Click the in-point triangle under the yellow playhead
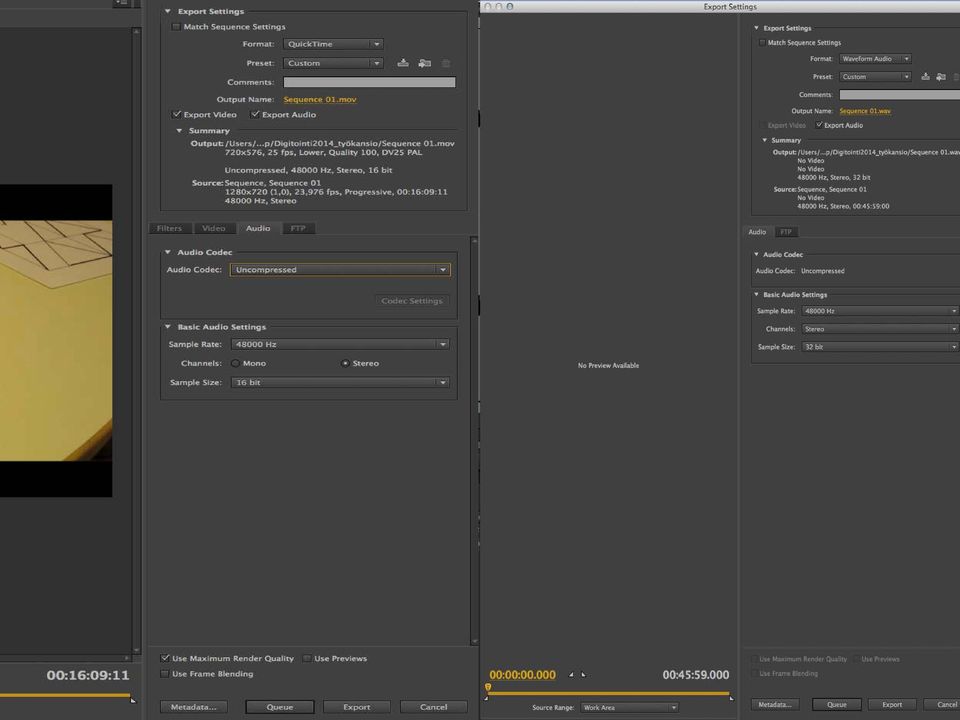 [x=486, y=698]
